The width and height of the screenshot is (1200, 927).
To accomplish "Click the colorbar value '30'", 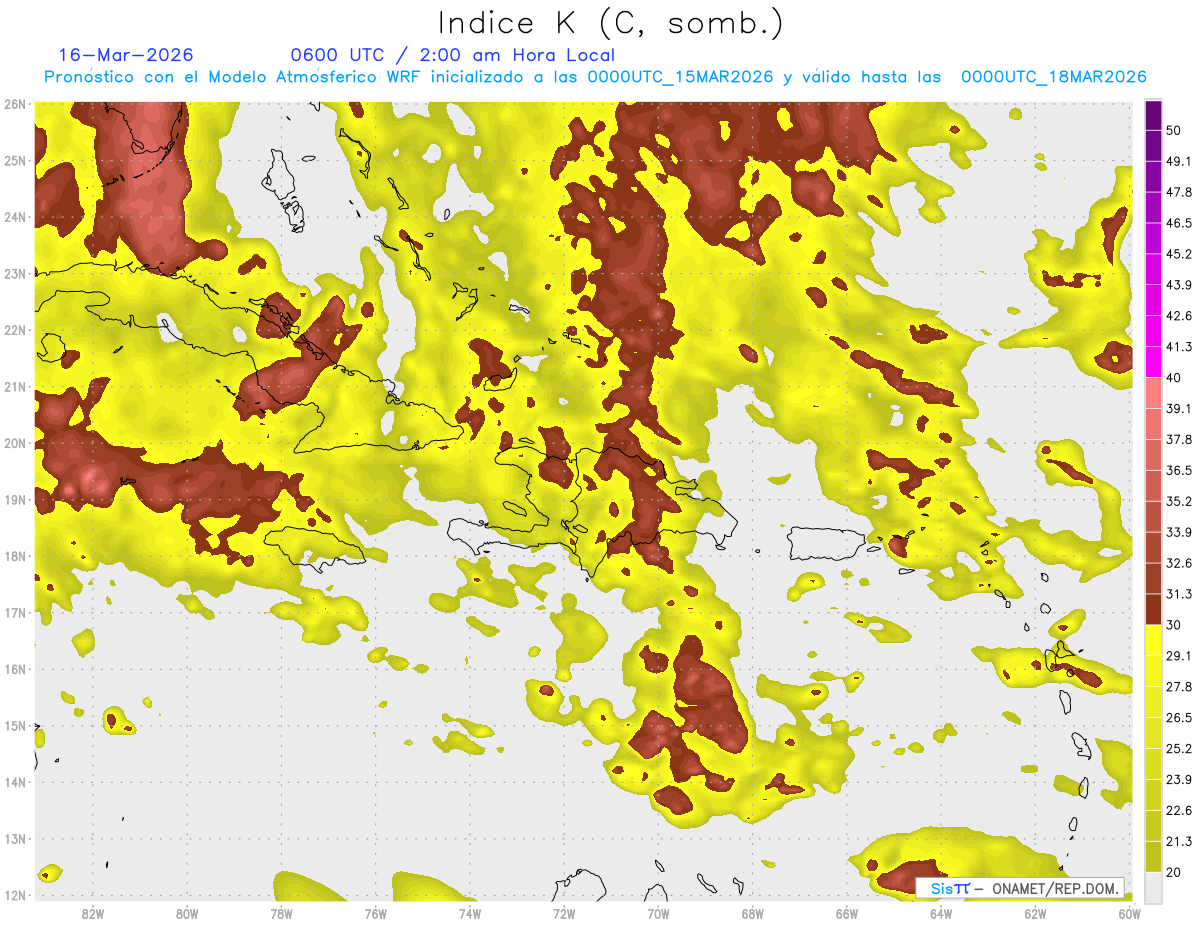I will (x=1175, y=625).
